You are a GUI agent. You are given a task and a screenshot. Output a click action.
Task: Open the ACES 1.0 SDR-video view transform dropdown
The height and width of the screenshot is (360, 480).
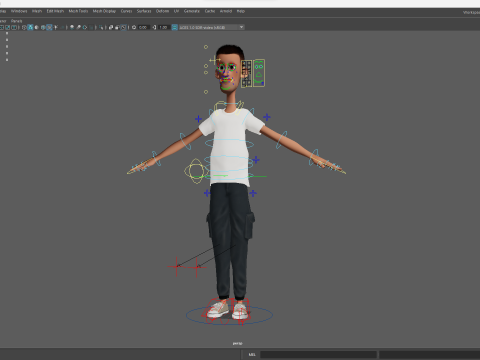tap(212, 27)
